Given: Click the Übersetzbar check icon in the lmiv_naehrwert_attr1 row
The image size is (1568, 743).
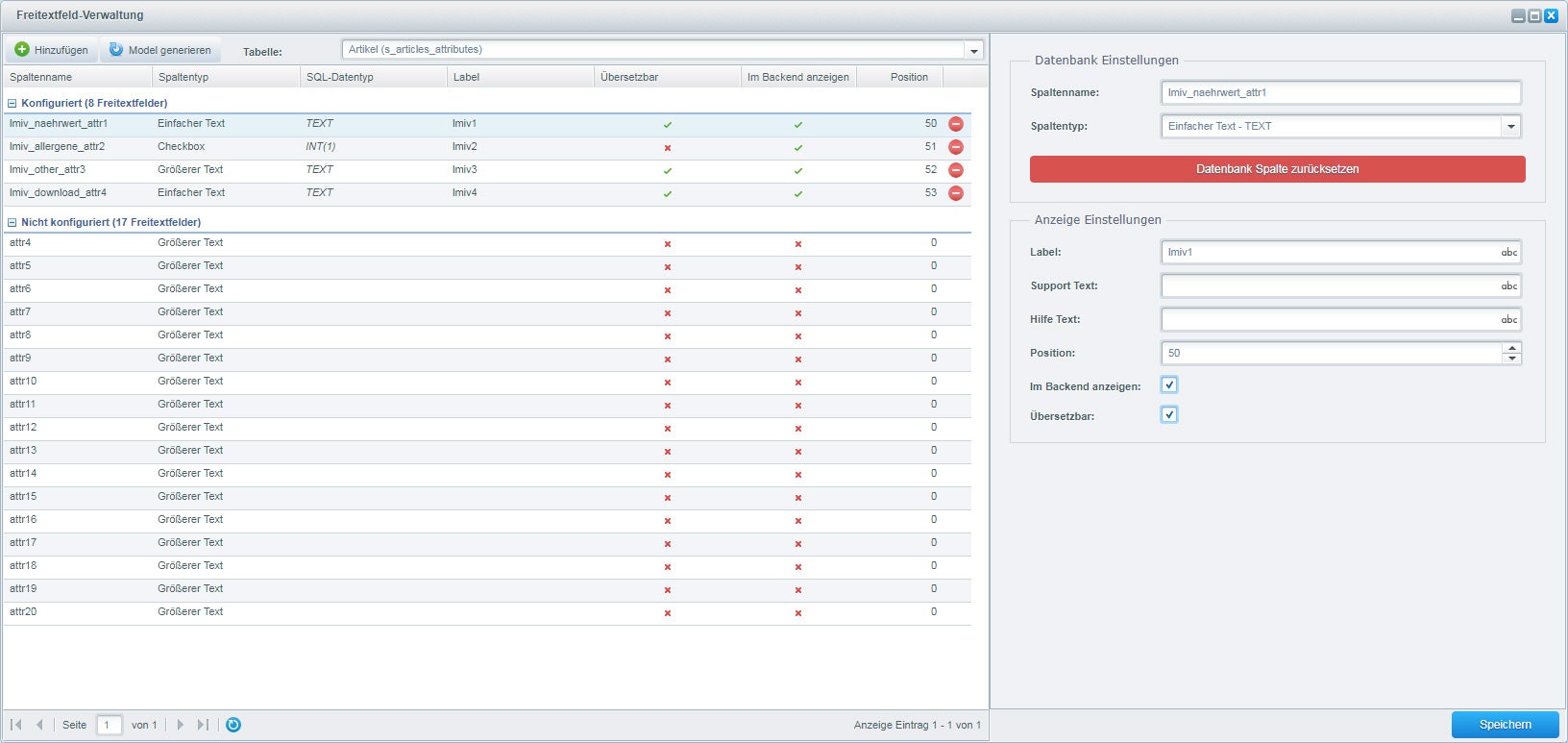Looking at the screenshot, I should [x=668, y=125].
